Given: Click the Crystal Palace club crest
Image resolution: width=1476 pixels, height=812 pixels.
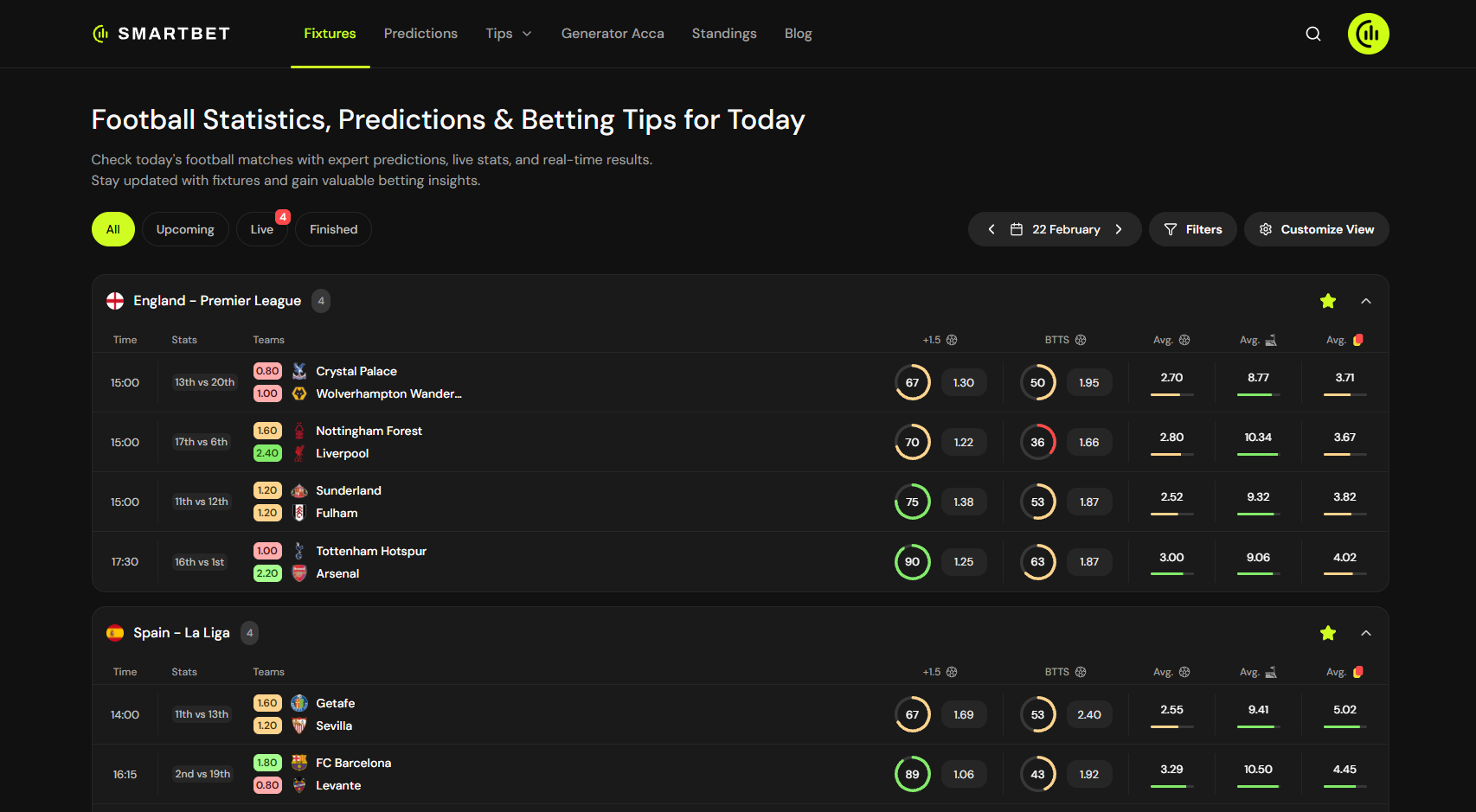Looking at the screenshot, I should click(x=299, y=371).
